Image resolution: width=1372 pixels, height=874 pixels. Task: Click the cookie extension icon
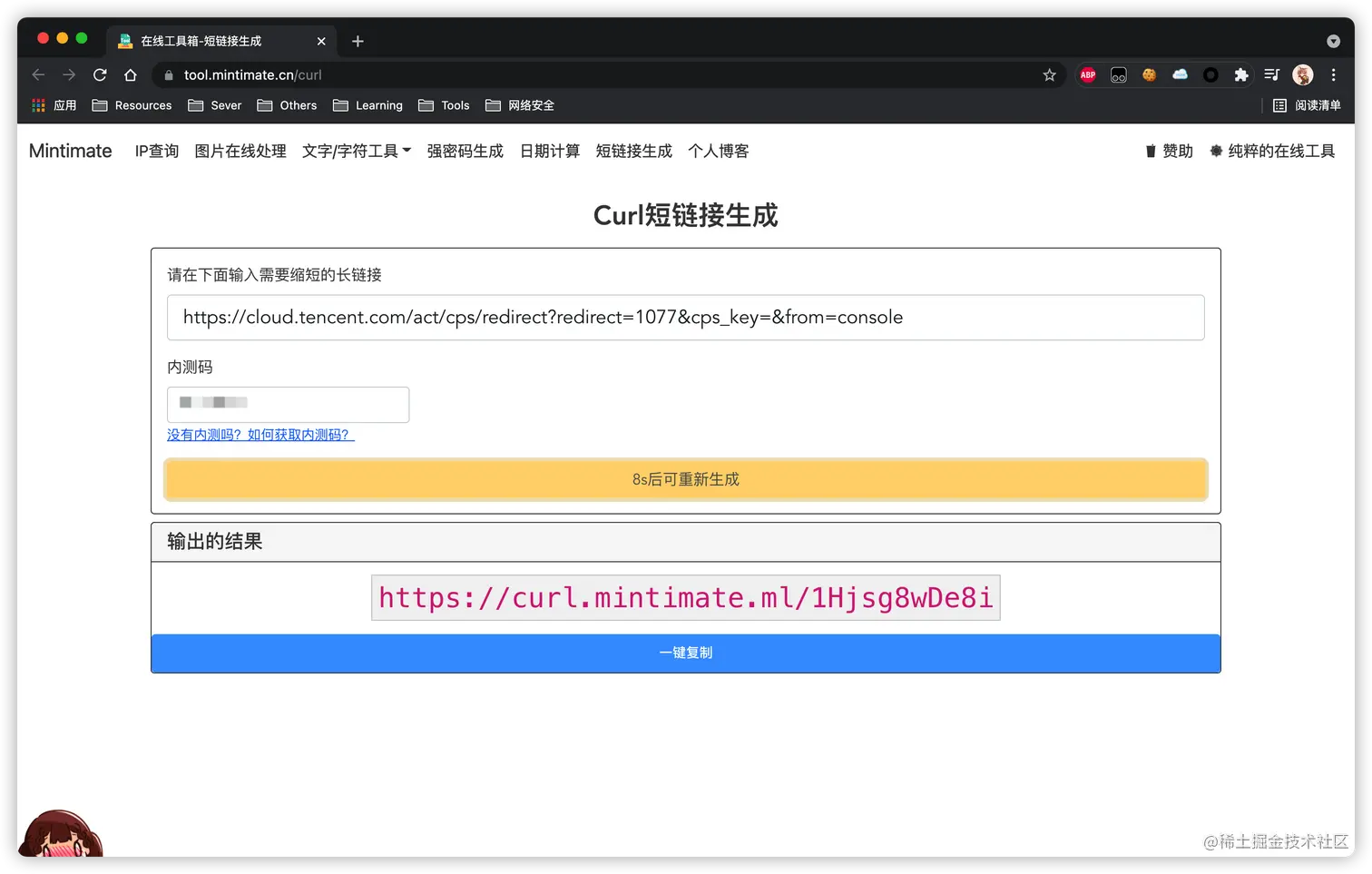pyautogui.click(x=1149, y=74)
